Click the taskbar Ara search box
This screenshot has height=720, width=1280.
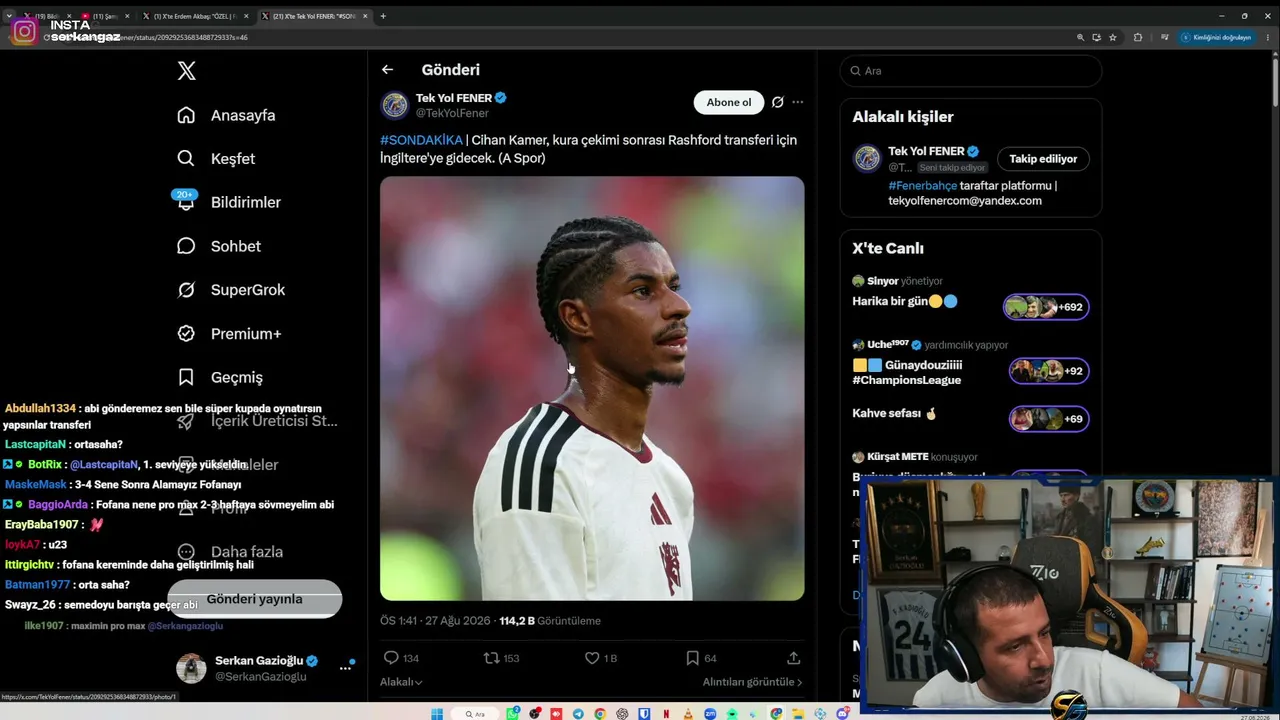point(475,714)
